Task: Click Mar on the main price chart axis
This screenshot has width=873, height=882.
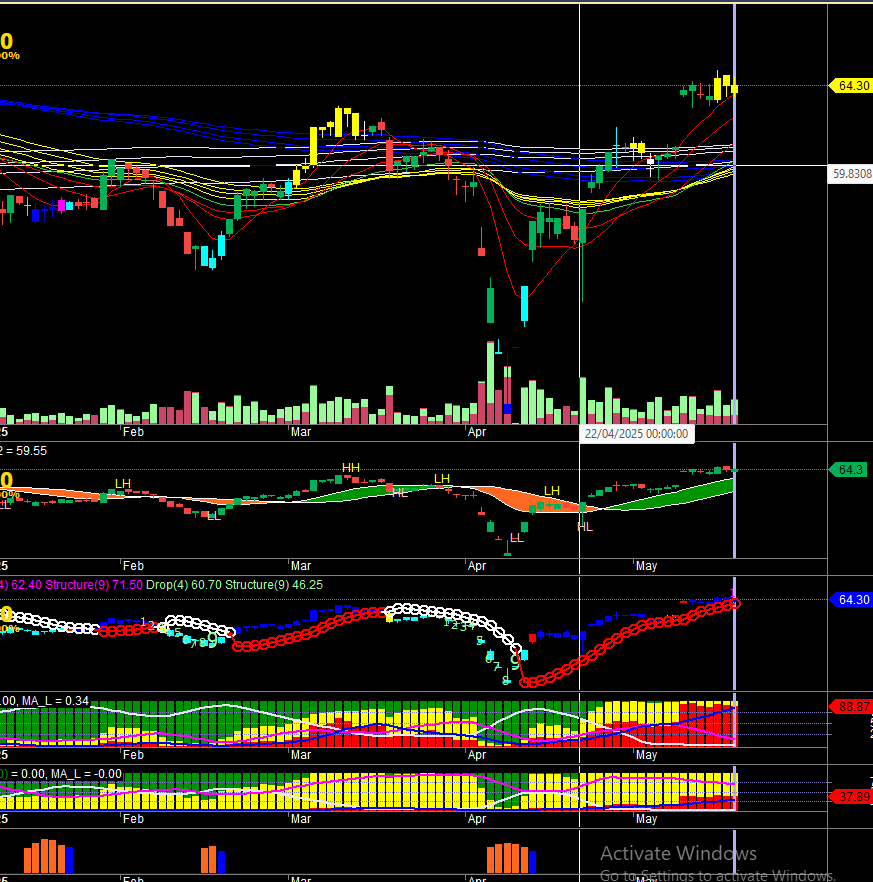Action: point(301,432)
